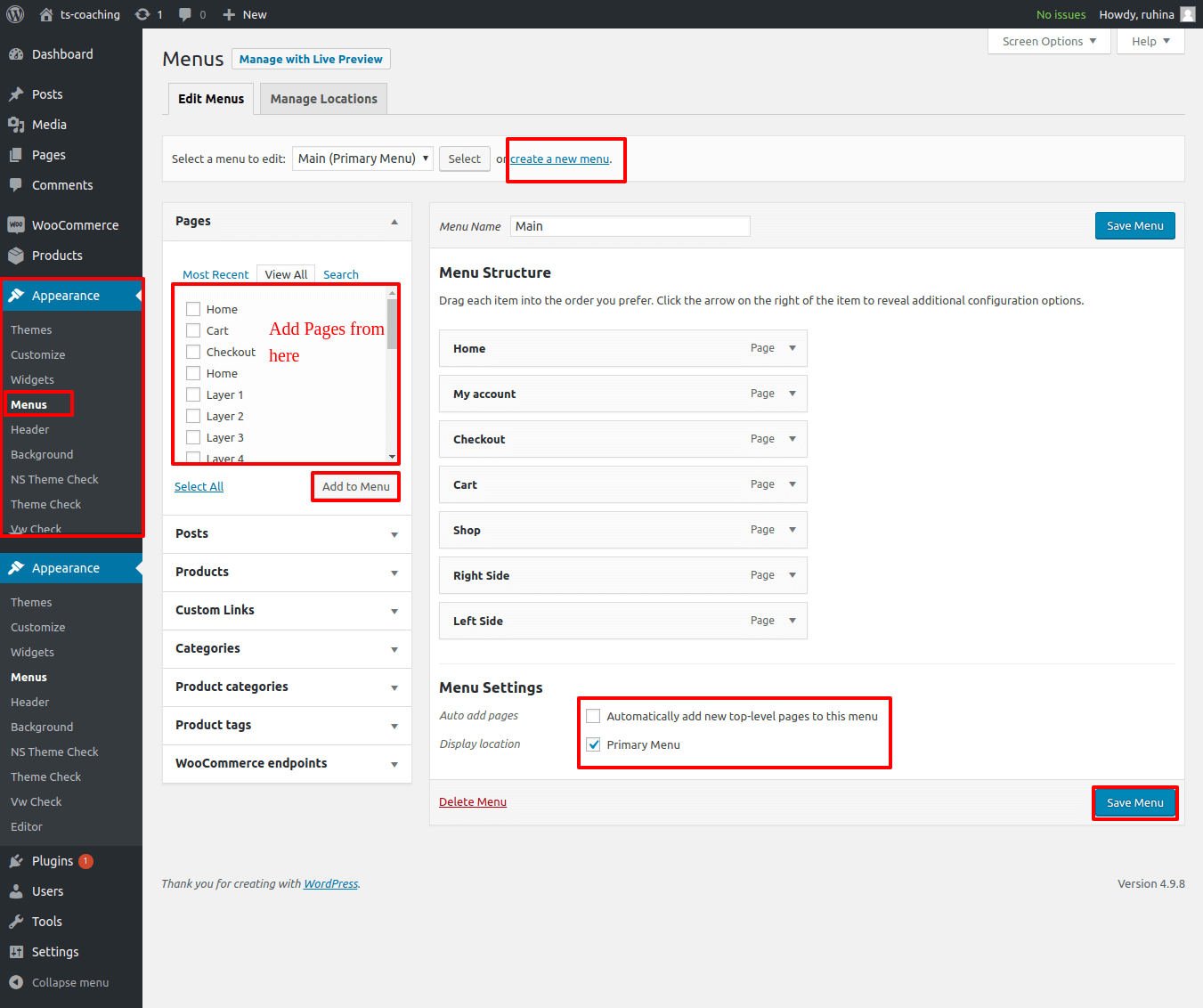
Task: Click the Media library icon
Action: (16, 125)
